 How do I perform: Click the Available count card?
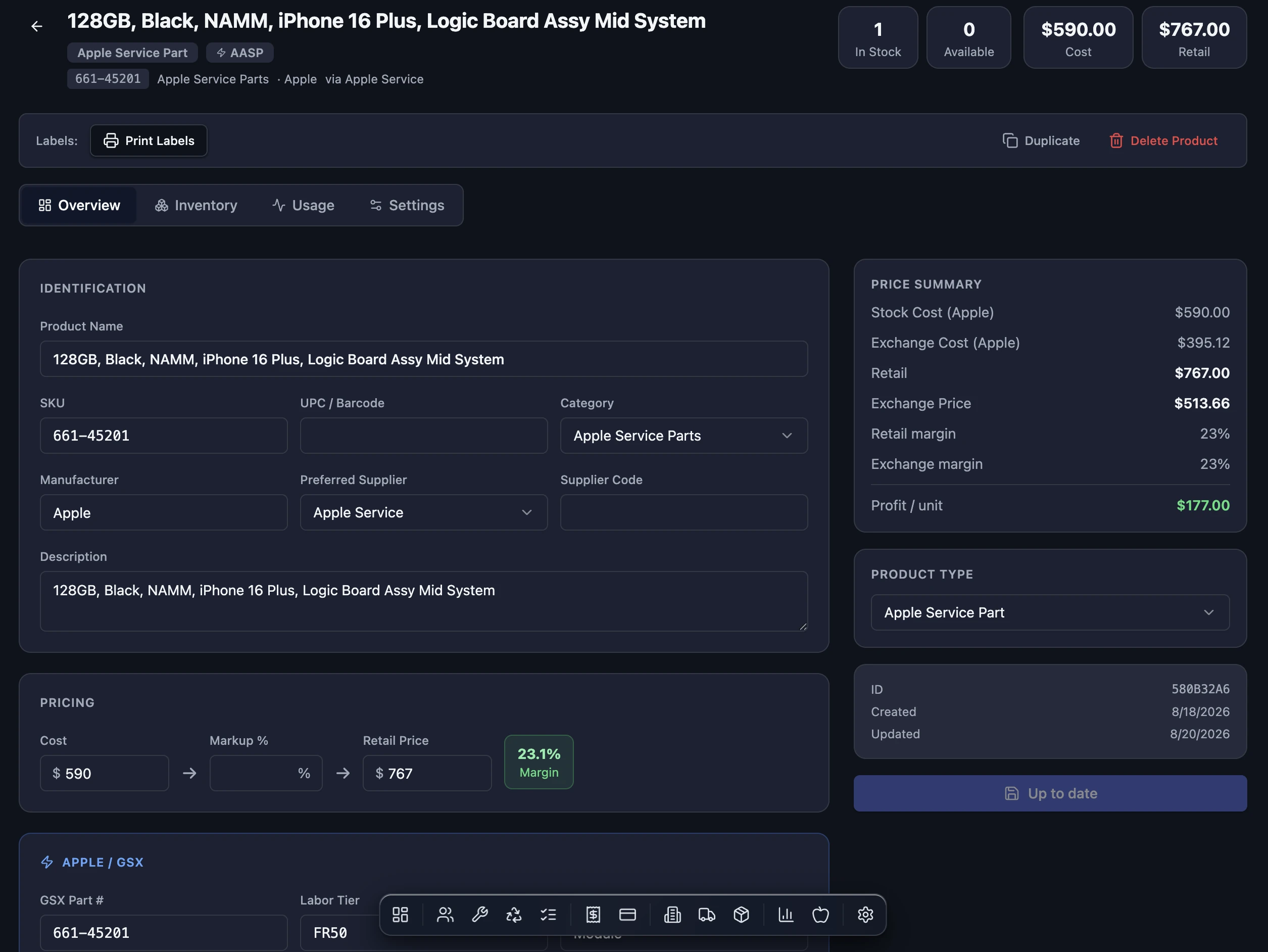[969, 38]
